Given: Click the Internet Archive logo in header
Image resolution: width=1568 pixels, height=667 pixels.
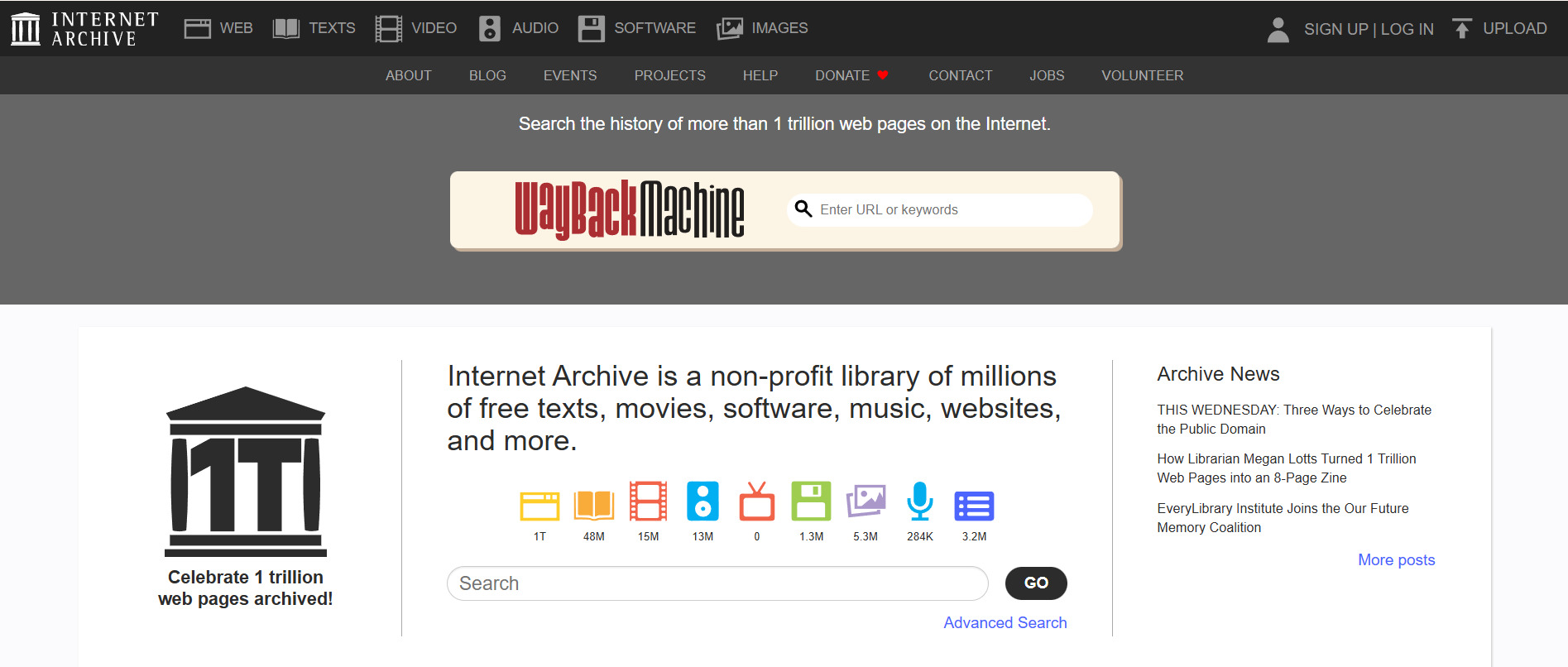Looking at the screenshot, I should pos(84,29).
